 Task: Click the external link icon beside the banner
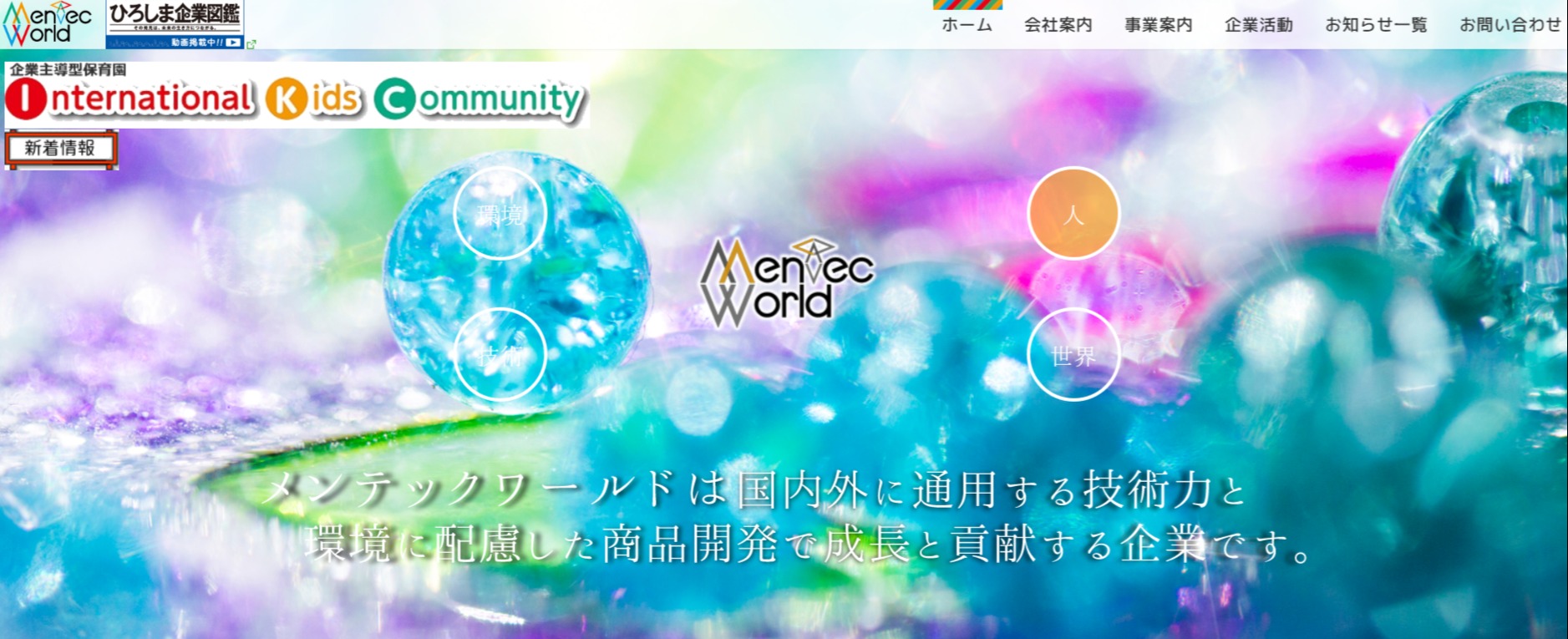click(x=251, y=43)
